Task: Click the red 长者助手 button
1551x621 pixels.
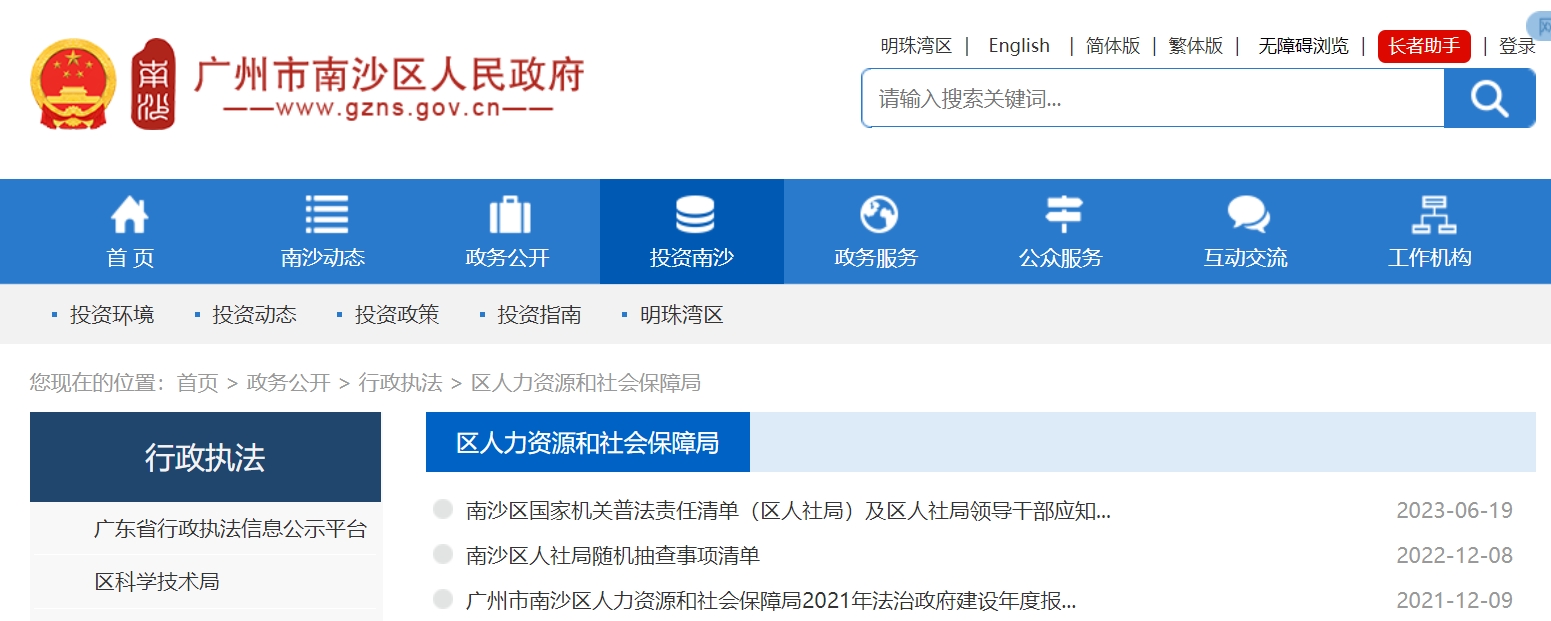Action: (1423, 46)
